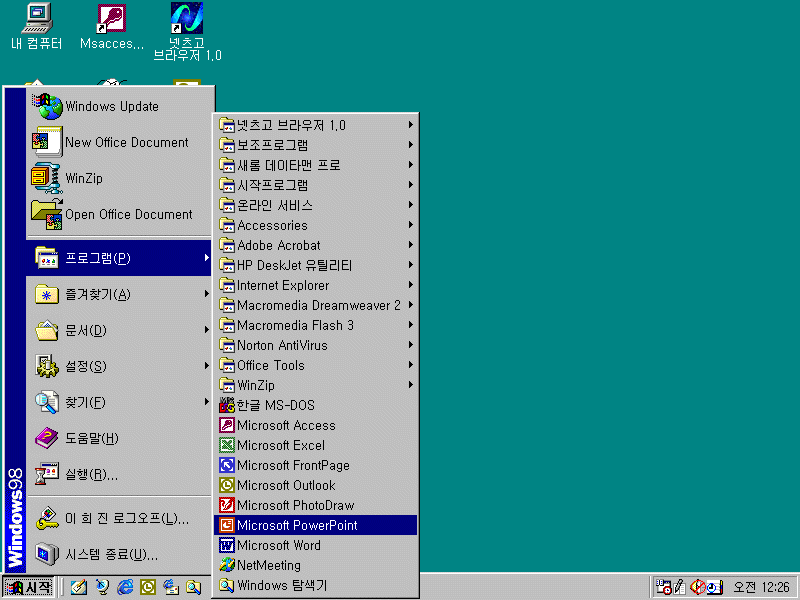Screen dimensions: 800x600
Task: Expand the Accessories folder arrow
Action: pyautogui.click(x=410, y=225)
